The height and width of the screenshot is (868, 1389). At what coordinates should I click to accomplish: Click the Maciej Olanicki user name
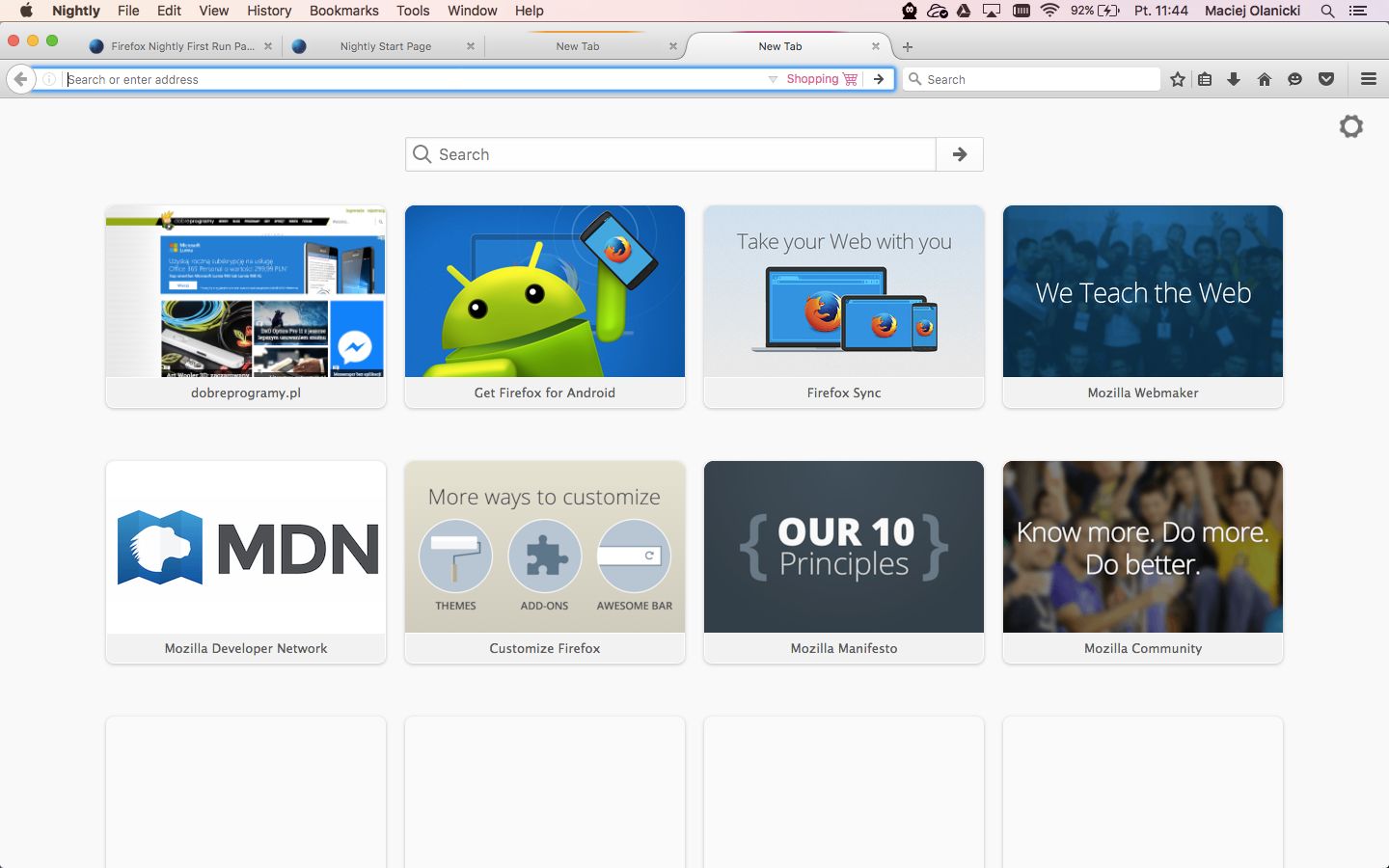pos(1252,11)
